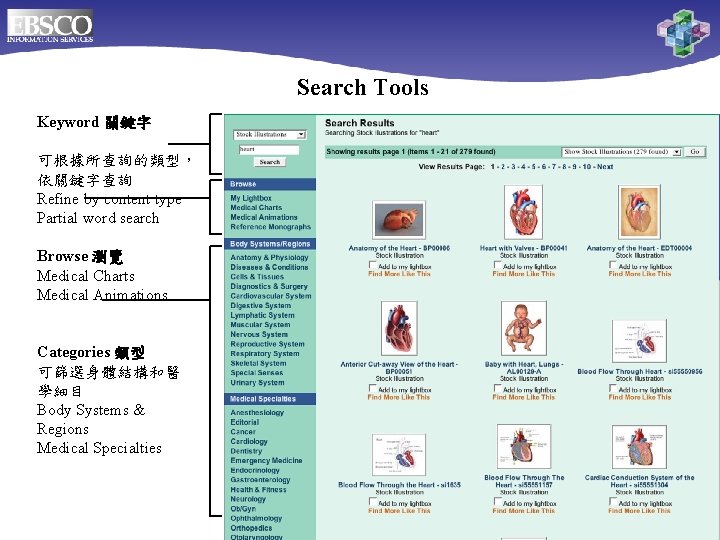Open Endocrinology specialty
720x540 pixels.
(x=255, y=470)
